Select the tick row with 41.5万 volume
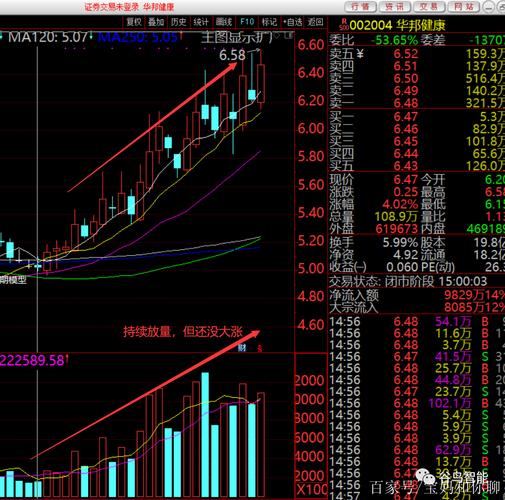The height and width of the screenshot is (500, 505). (417, 357)
